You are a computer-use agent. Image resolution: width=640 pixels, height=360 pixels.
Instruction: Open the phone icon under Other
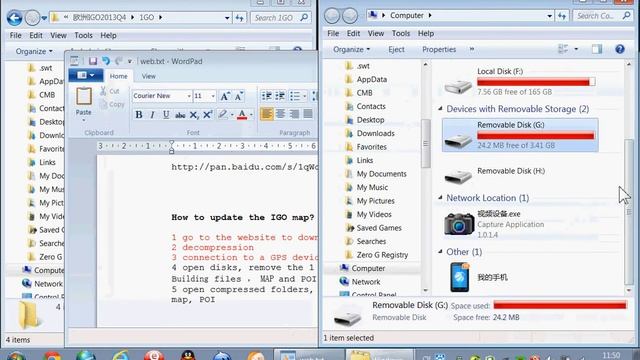[460, 277]
